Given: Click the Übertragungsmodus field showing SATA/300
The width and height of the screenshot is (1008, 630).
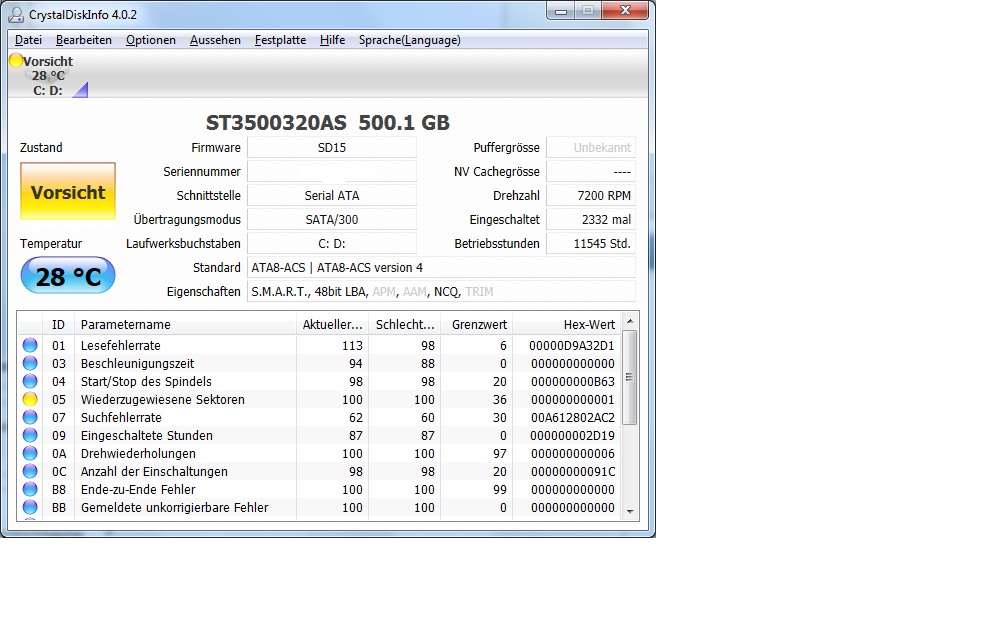Looking at the screenshot, I should pyautogui.click(x=332, y=219).
